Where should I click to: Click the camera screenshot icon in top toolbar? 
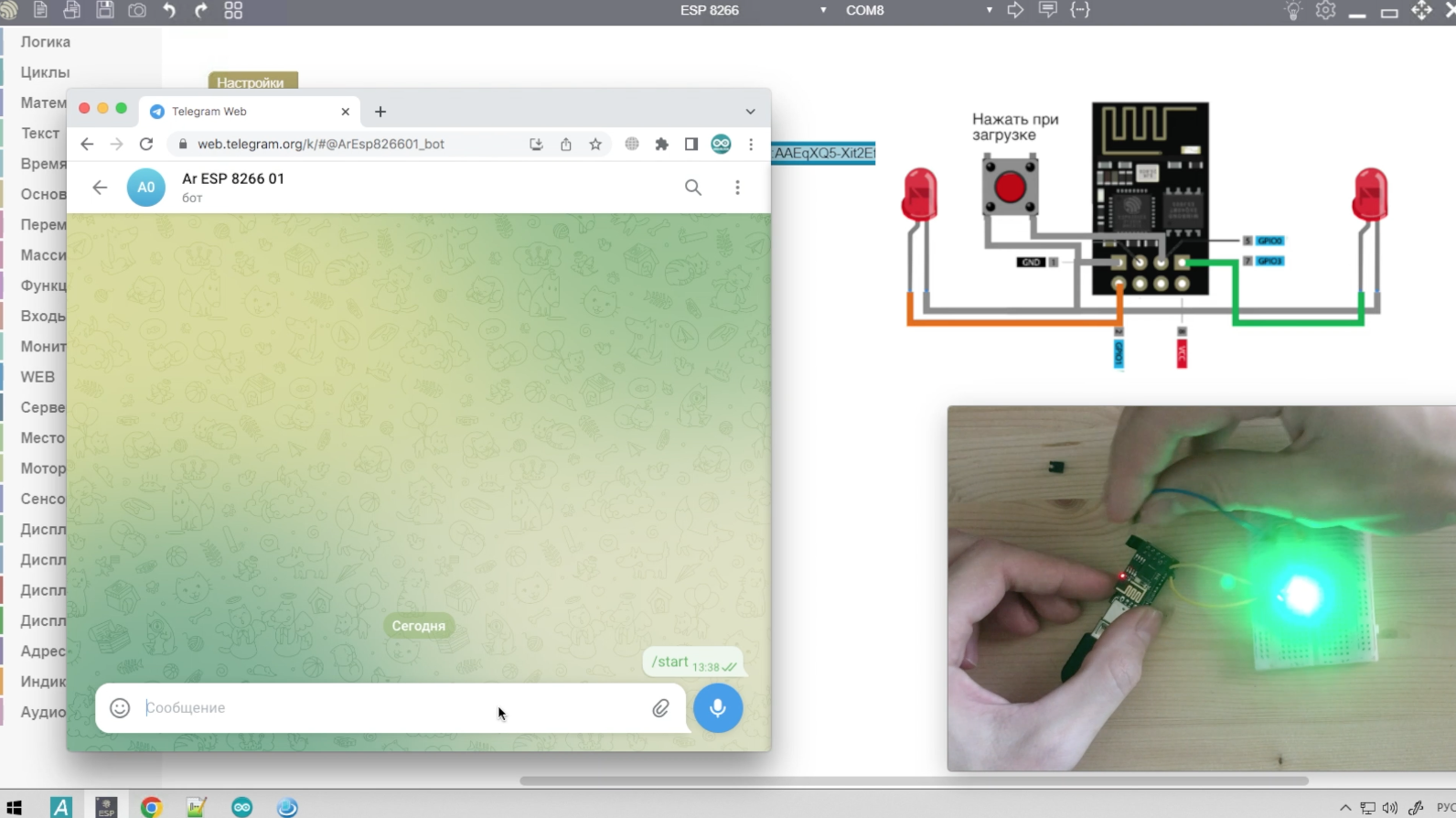click(137, 10)
